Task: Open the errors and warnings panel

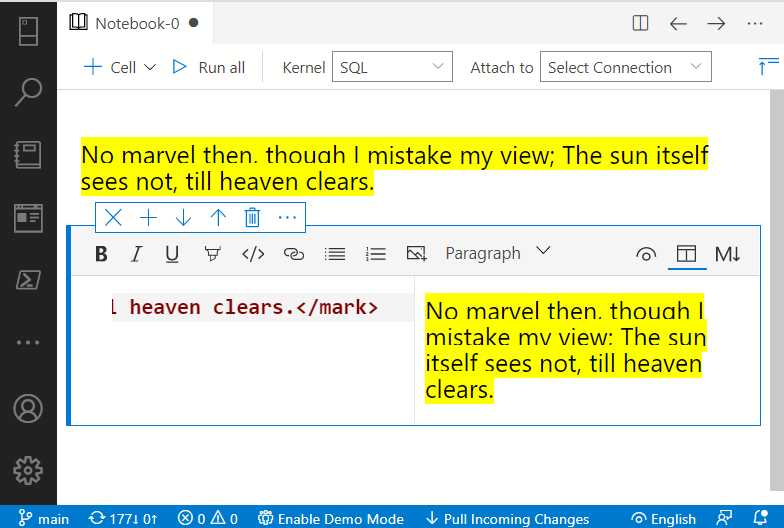Action: pyautogui.click(x=208, y=518)
